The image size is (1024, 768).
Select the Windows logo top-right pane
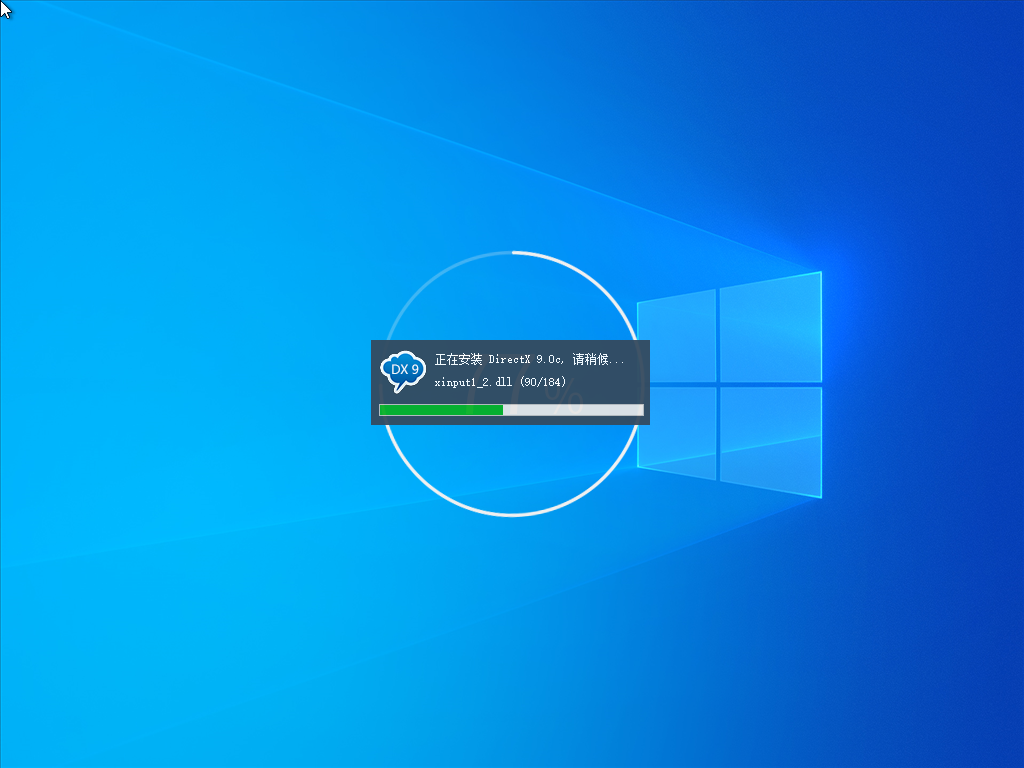point(770,322)
